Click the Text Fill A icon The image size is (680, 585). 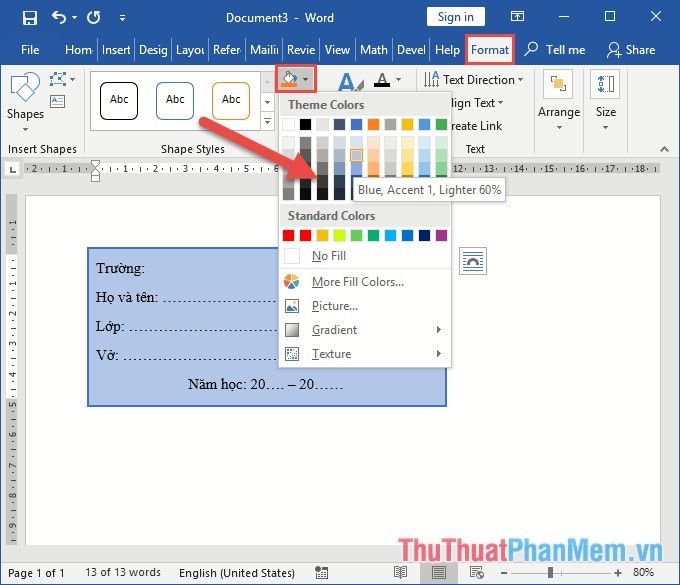coord(382,79)
